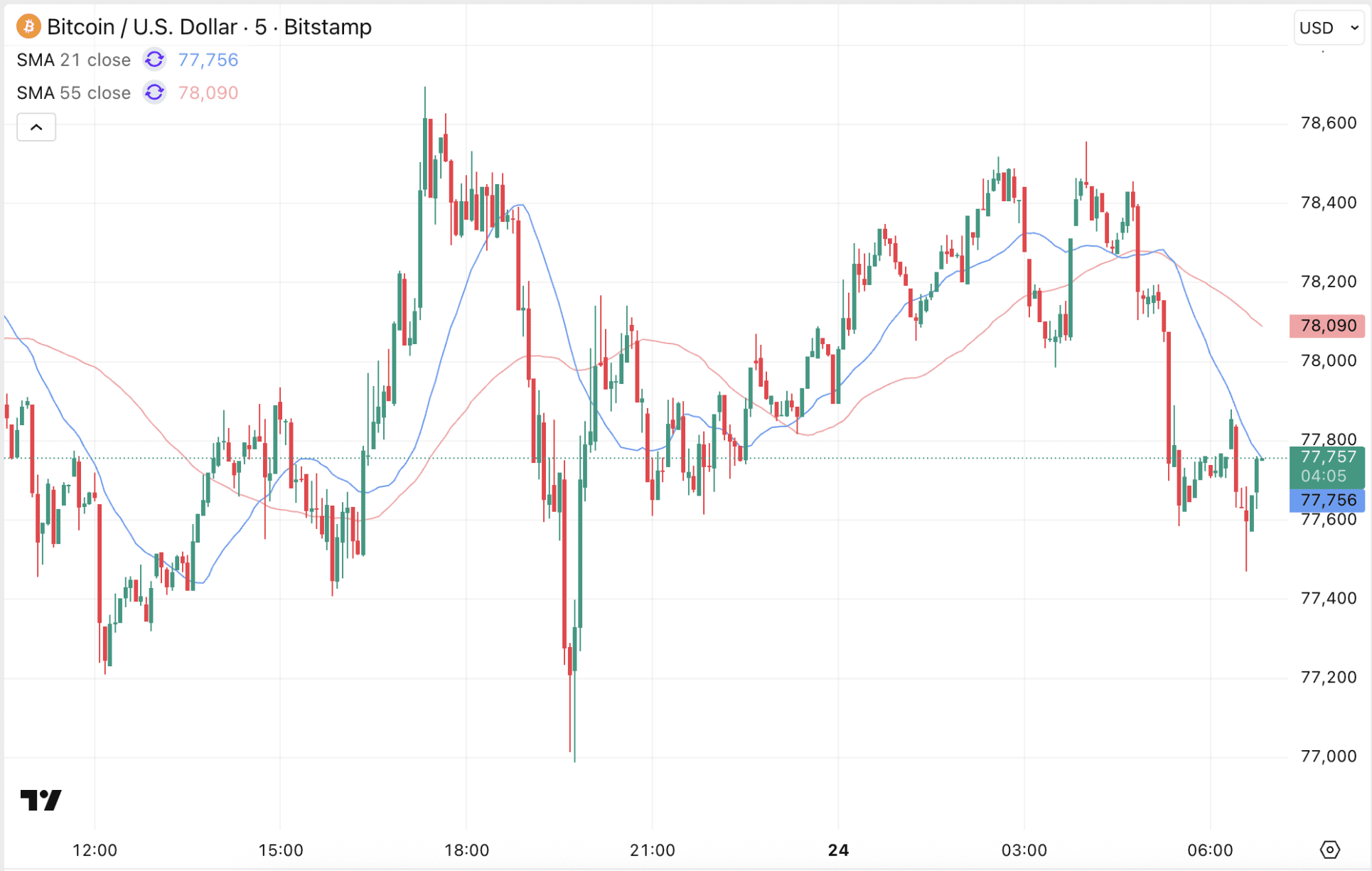Click 'Bitstamp' exchange name in the title
The image size is (1372, 871).
coord(328,26)
